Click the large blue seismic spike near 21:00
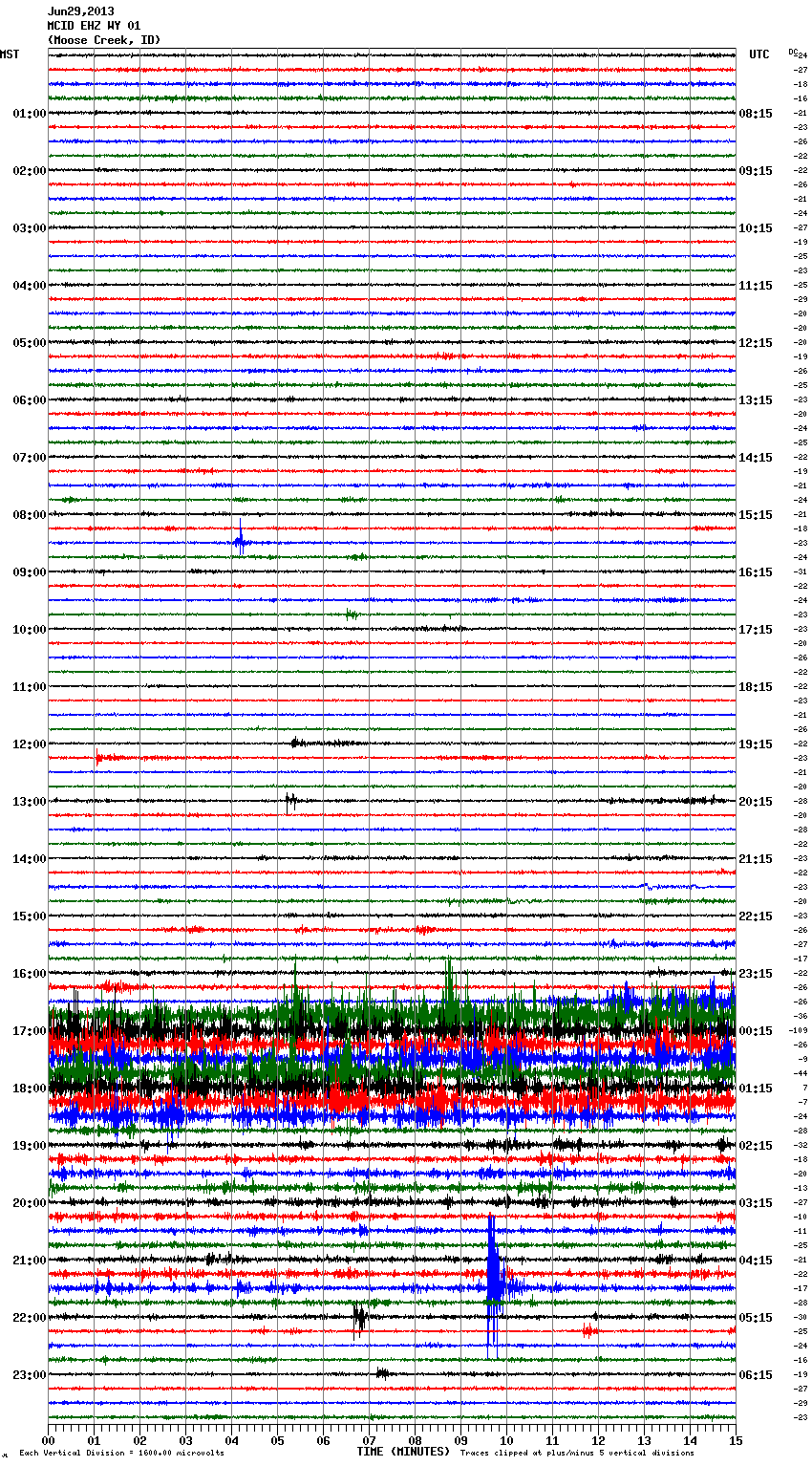Screen dimensions: 812x1466 [x=493, y=1285]
